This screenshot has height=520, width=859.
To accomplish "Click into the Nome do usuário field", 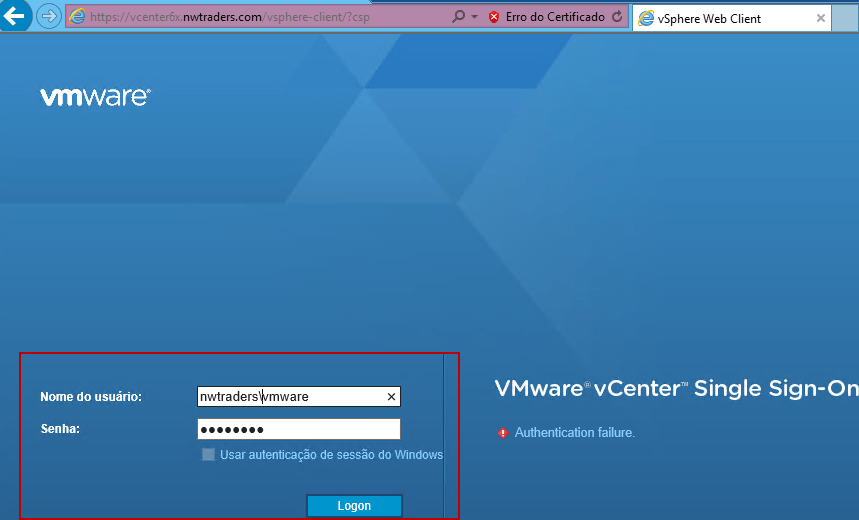I will point(290,397).
